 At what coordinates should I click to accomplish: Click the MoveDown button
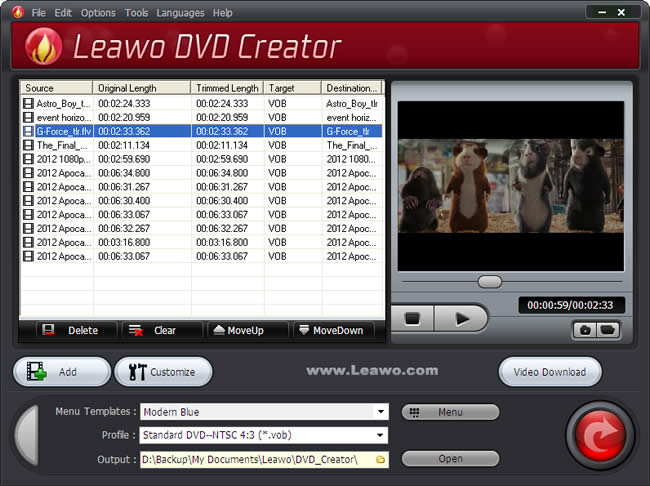point(334,330)
